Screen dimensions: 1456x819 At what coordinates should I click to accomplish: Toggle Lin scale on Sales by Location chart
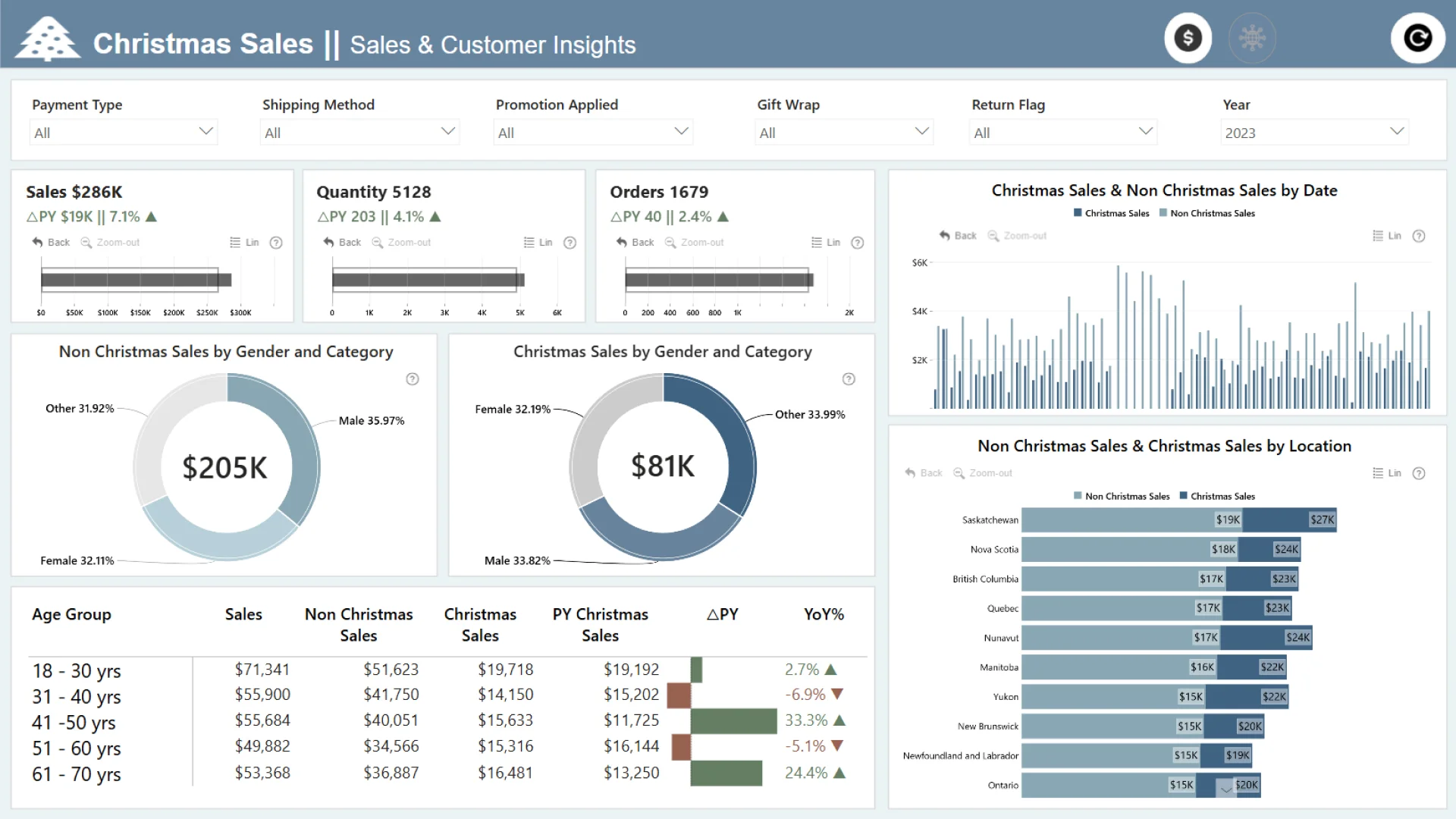[x=1387, y=473]
